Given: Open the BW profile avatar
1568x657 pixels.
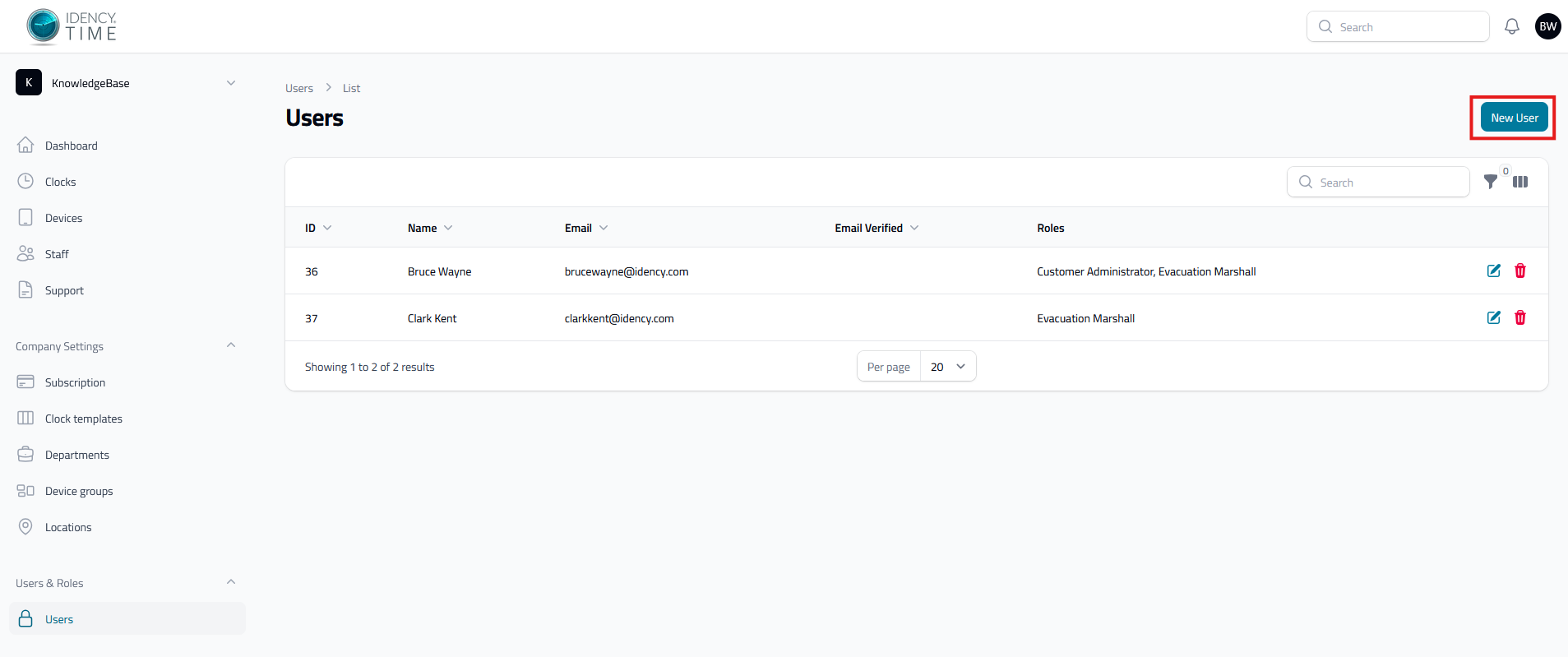Looking at the screenshot, I should pos(1547,26).
